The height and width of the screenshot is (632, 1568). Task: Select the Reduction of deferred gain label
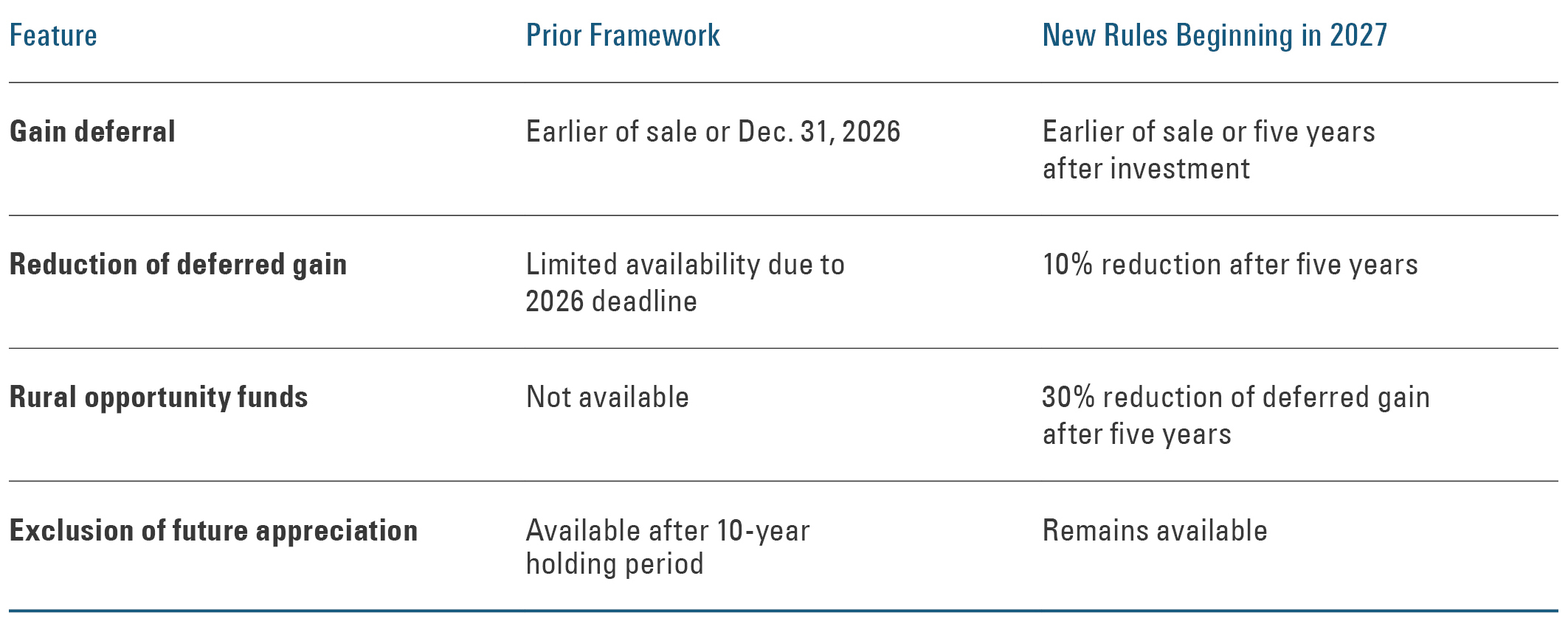178,264
